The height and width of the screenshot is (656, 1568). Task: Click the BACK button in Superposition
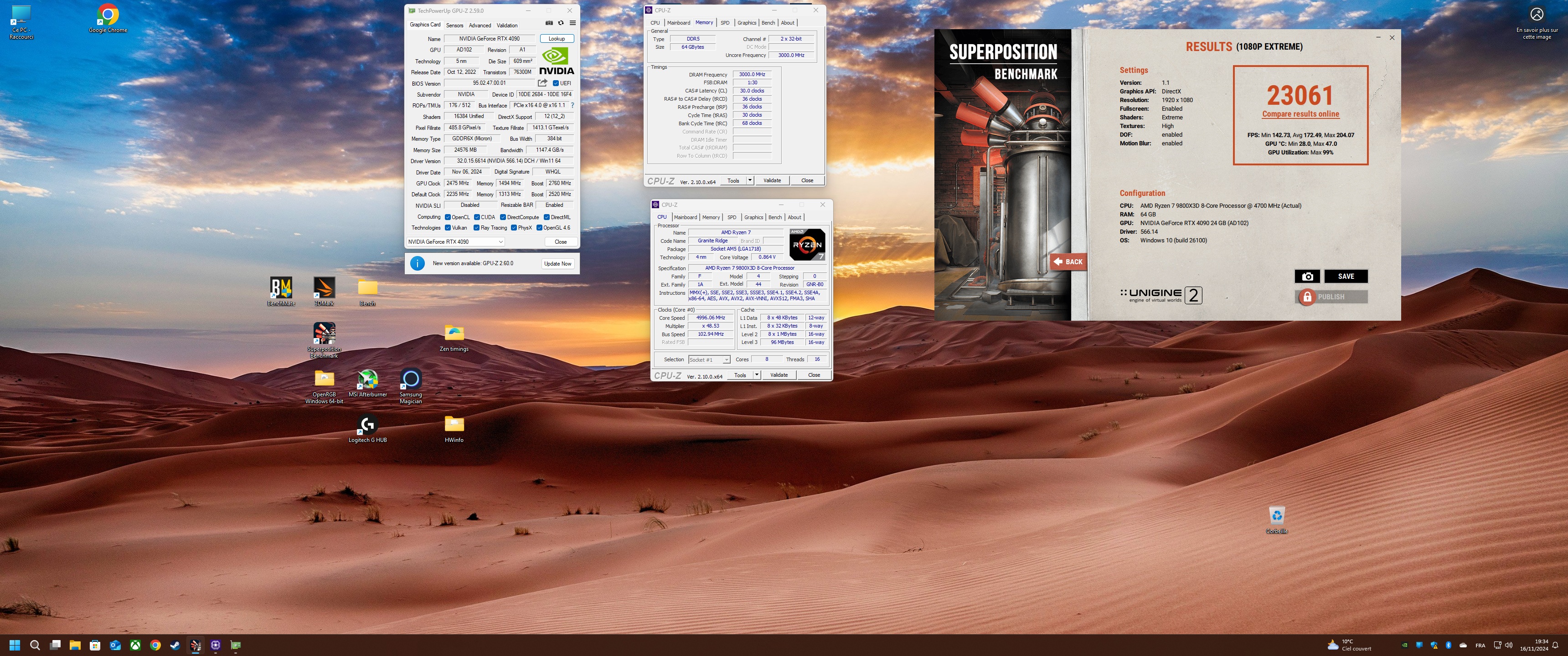1069,261
